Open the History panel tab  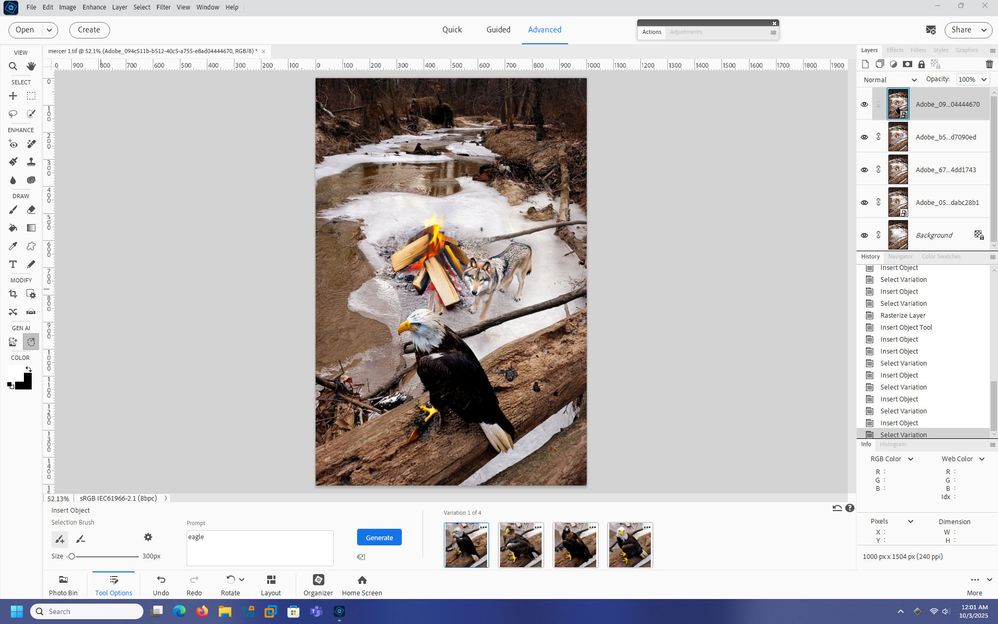[870, 257]
